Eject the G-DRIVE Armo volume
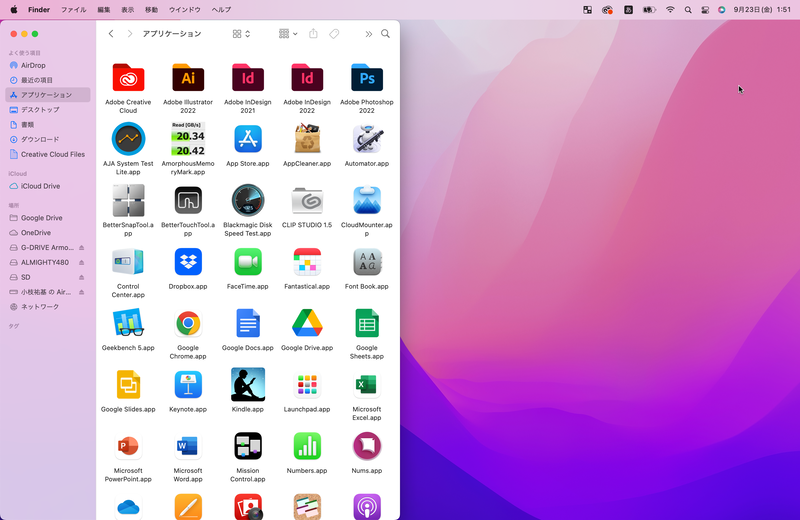 [x=82, y=247]
